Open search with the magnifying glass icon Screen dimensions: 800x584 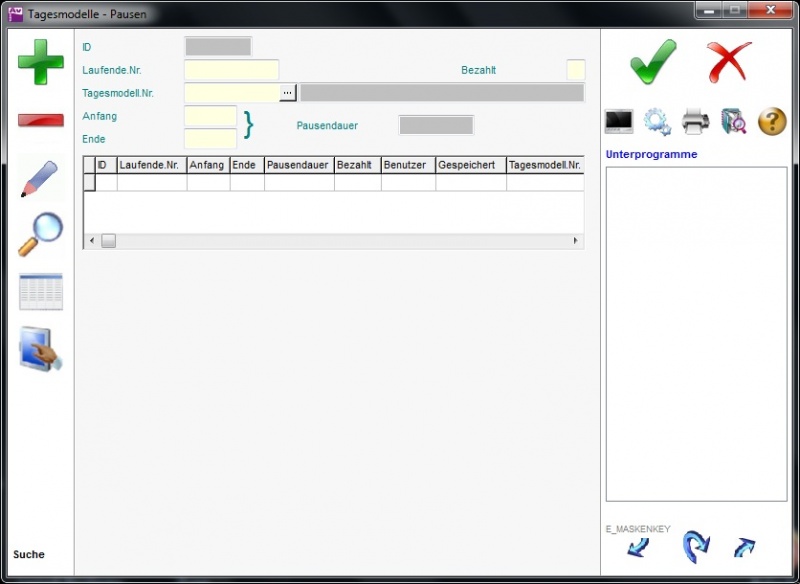click(40, 235)
